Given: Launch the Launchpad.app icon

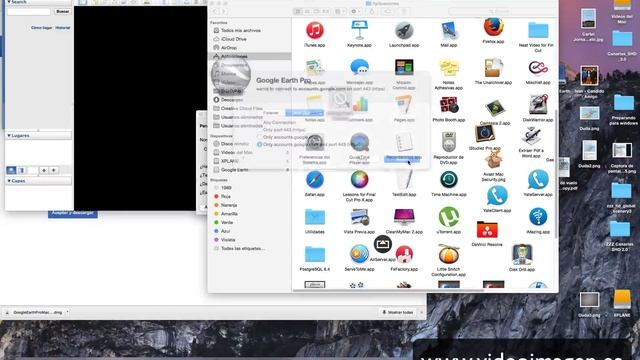Looking at the screenshot, I should (x=404, y=31).
